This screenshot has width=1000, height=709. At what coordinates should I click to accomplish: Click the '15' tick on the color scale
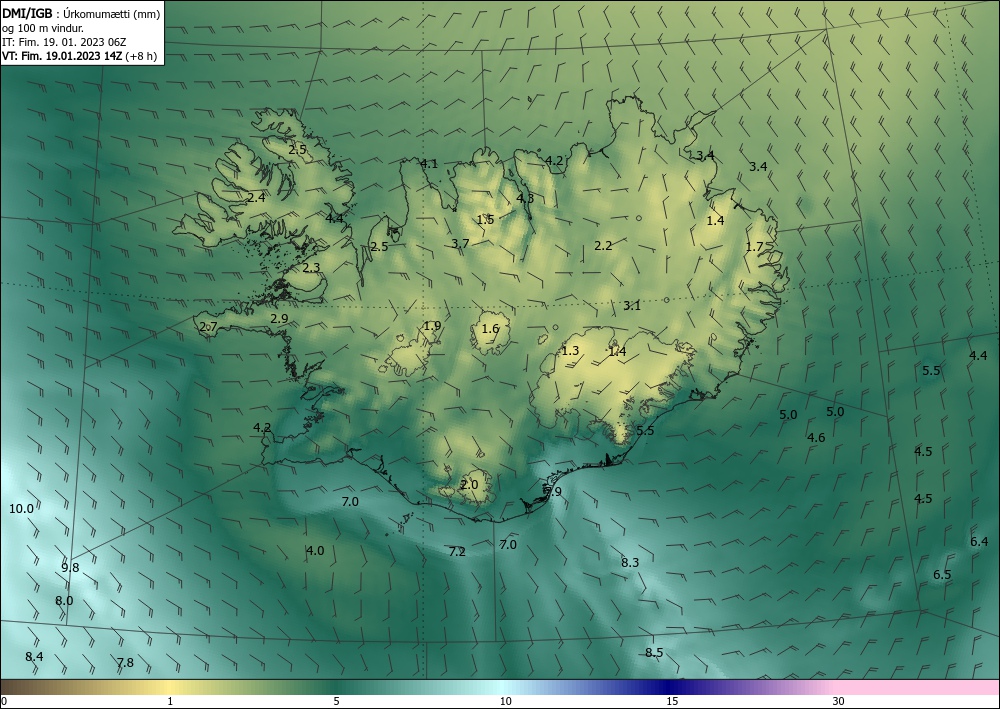[672, 702]
